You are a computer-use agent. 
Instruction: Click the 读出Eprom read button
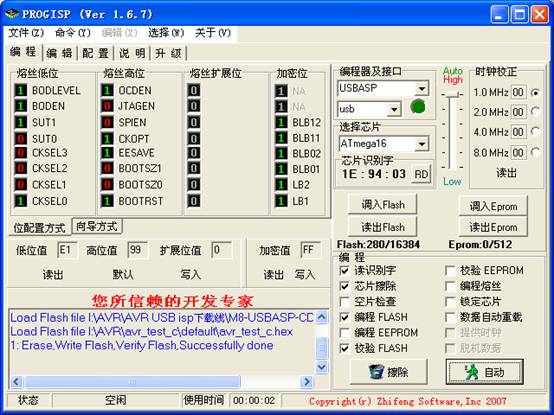click(493, 227)
